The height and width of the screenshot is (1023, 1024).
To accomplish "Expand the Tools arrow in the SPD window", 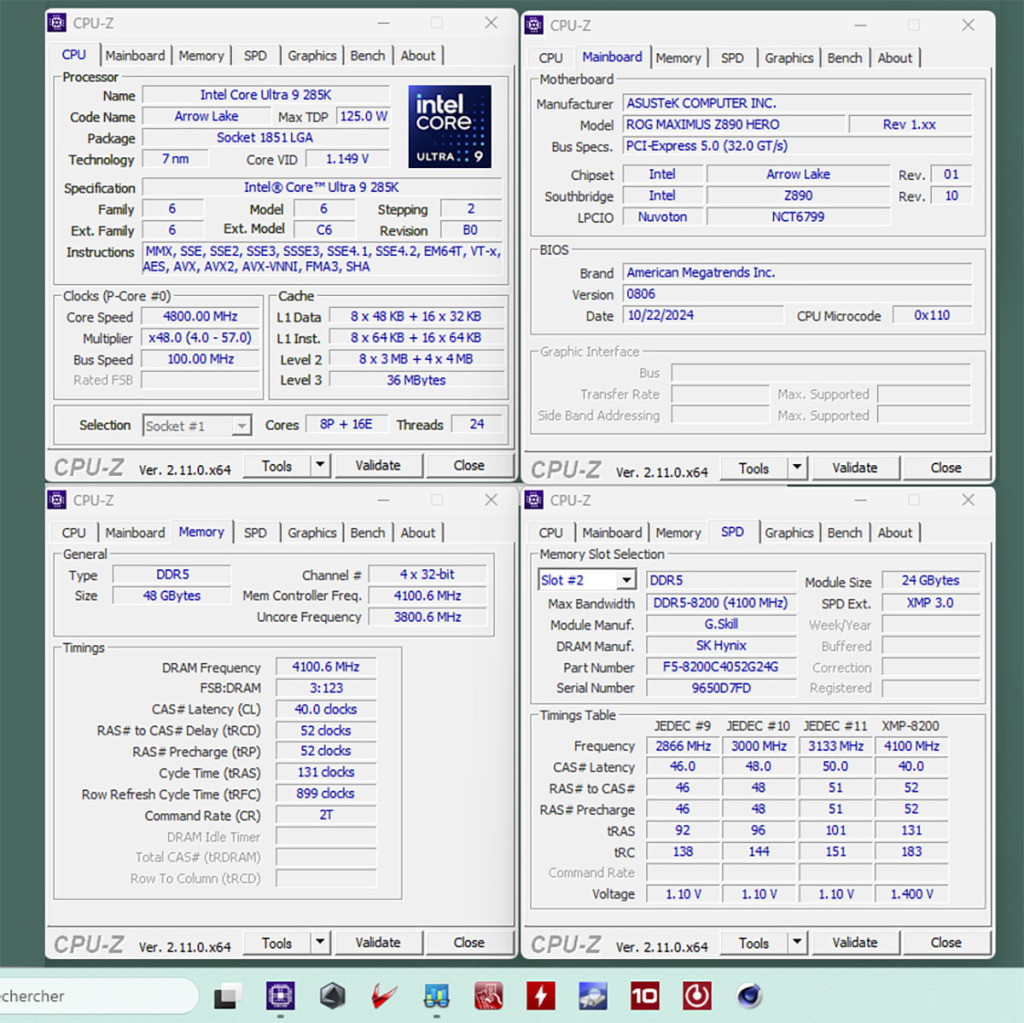I will click(x=797, y=942).
